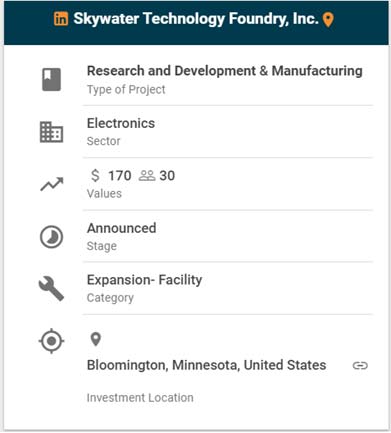391x433 pixels.
Task: Click the orange map pin beside company name
Action: click(x=328, y=20)
